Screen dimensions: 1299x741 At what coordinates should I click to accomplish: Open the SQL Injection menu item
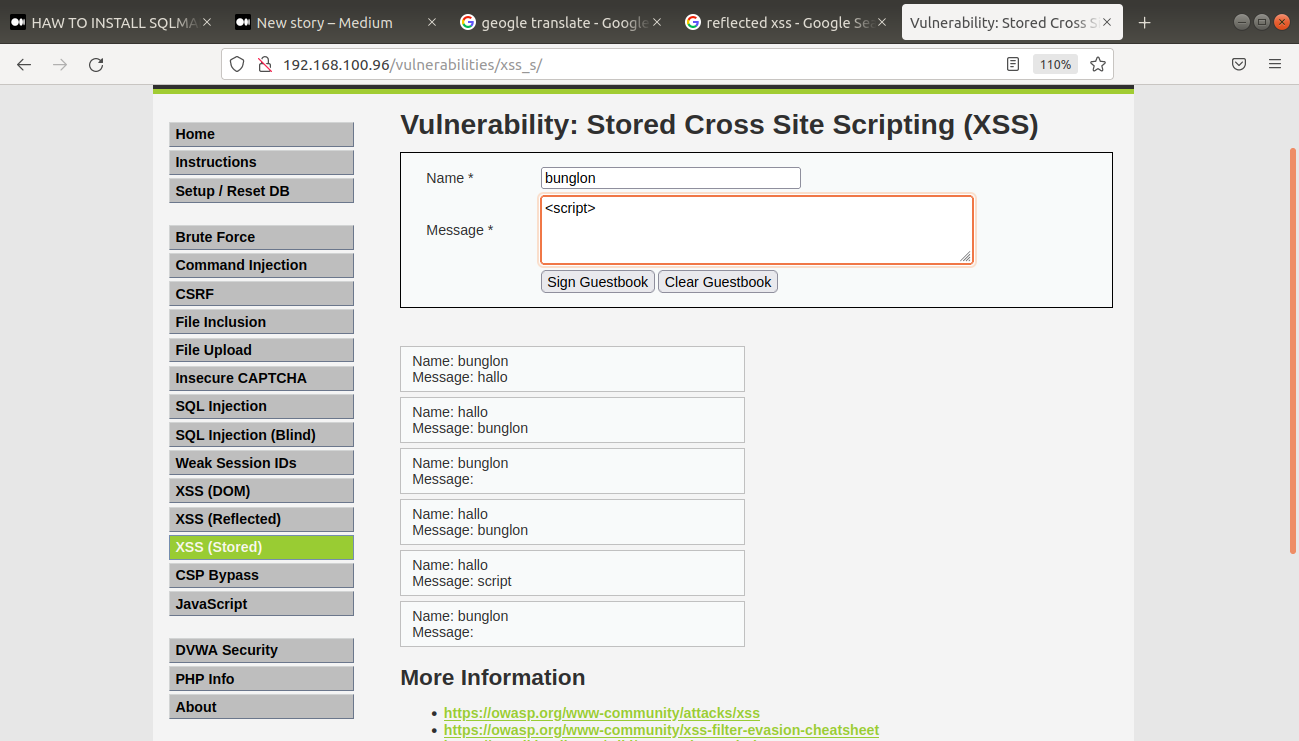point(261,406)
